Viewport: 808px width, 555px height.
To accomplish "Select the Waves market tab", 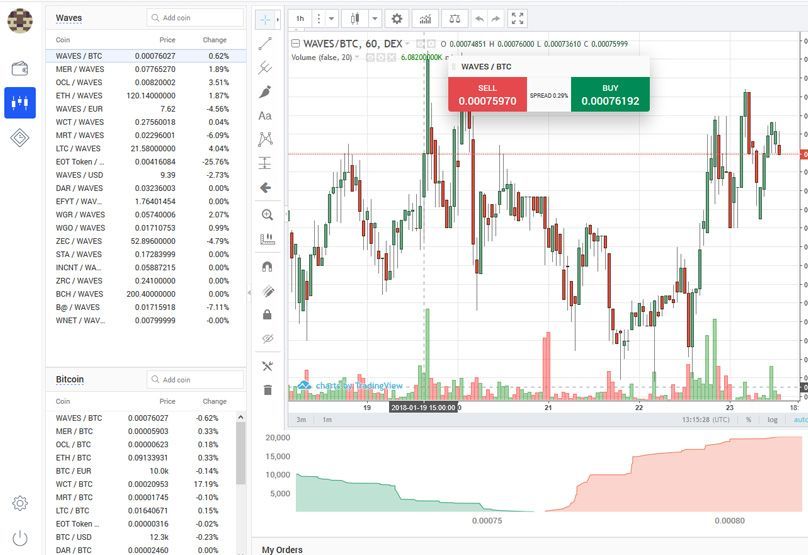I will (69, 18).
